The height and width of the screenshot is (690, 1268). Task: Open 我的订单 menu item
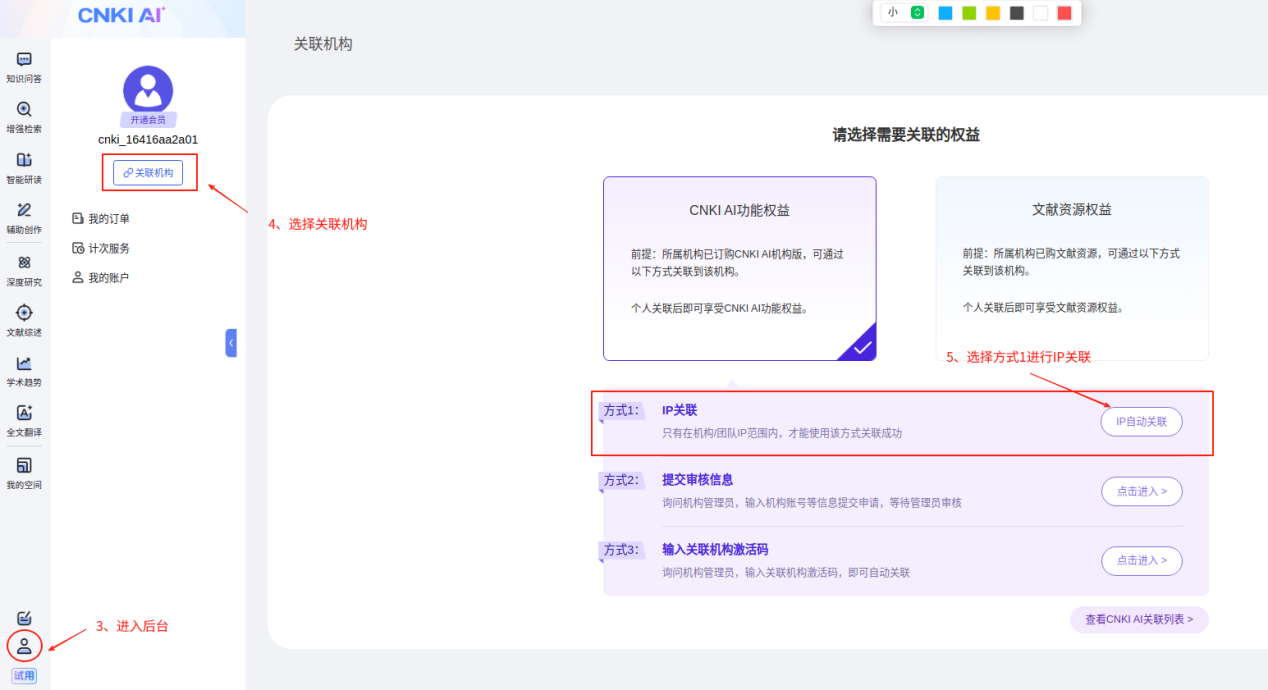pyautogui.click(x=108, y=219)
